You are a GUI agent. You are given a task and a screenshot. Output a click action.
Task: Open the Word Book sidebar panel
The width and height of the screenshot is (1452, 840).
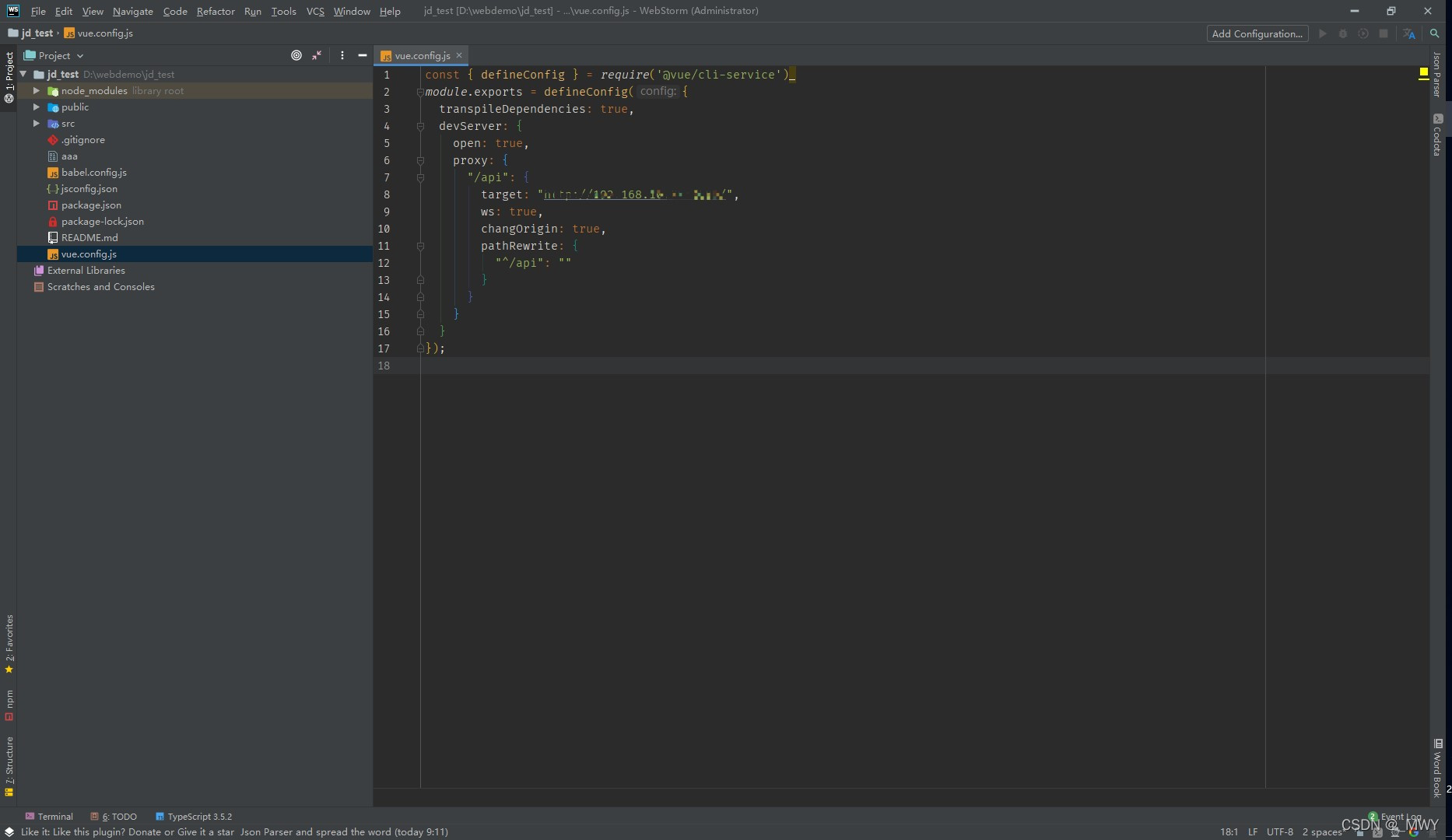click(1437, 770)
